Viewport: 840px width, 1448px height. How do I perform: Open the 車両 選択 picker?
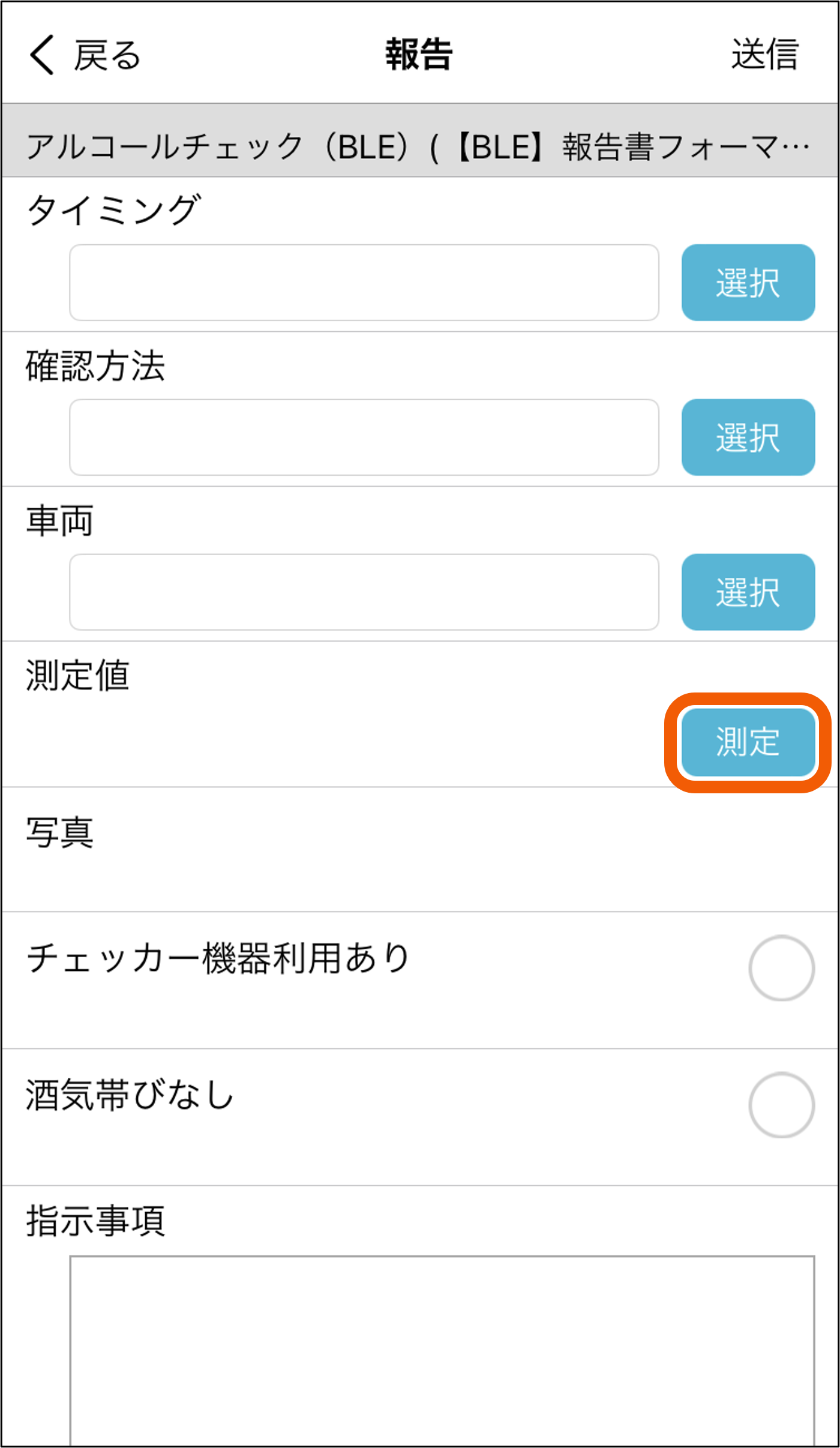point(748,592)
